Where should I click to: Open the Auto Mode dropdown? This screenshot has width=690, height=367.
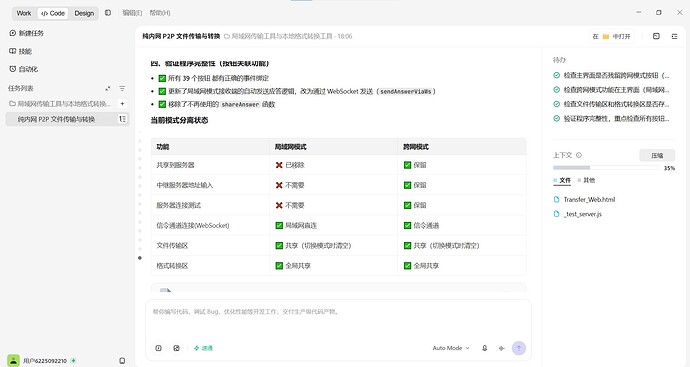pos(451,348)
